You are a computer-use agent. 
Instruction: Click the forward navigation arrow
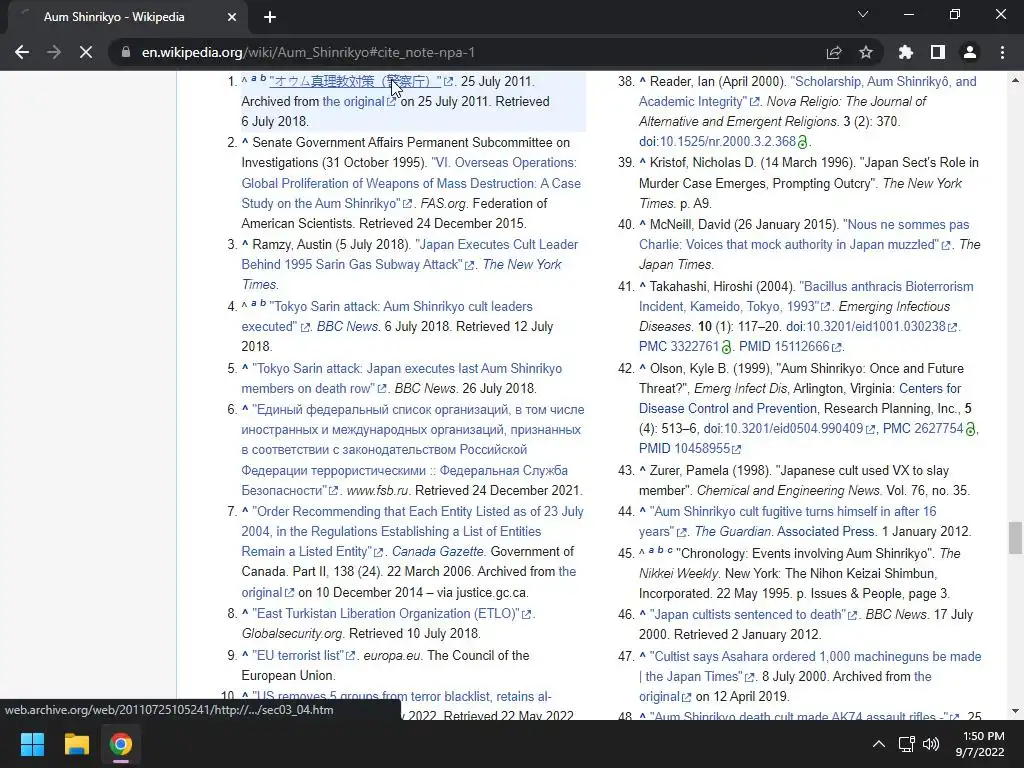pos(54,52)
